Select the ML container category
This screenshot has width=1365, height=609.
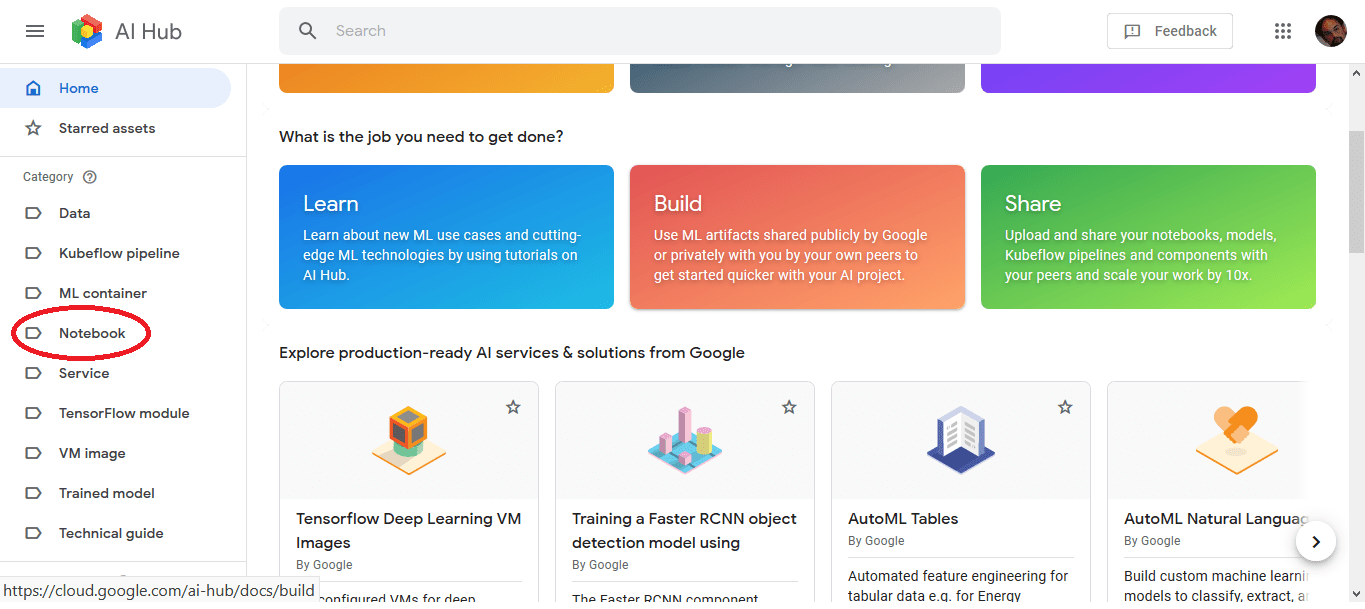[x=115, y=293]
